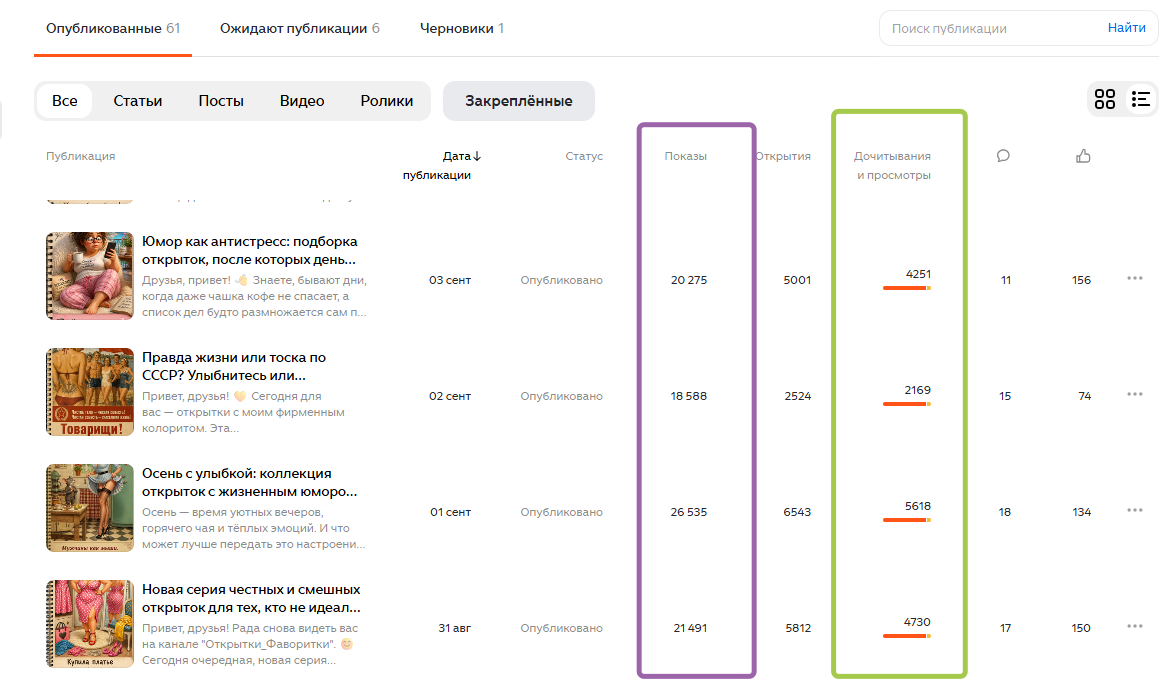Open the Осень с улыбкой publication title
1176x691 pixels.
[x=250, y=482]
